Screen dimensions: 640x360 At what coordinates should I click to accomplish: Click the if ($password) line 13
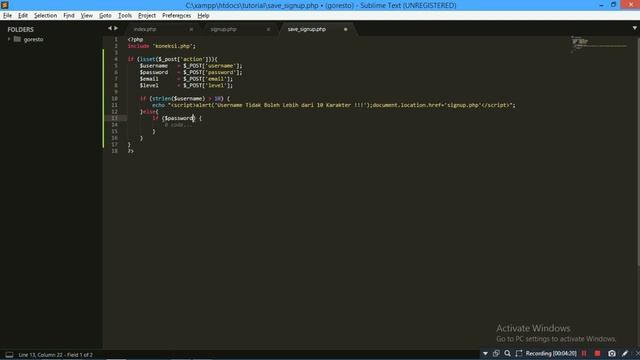click(x=177, y=118)
